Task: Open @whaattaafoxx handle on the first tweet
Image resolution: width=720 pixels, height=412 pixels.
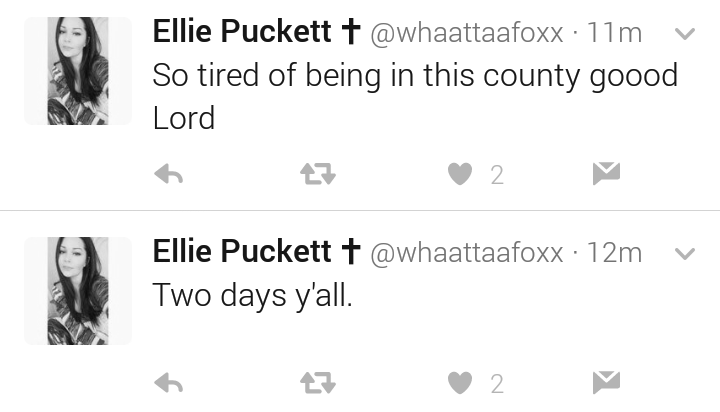Action: (x=467, y=33)
